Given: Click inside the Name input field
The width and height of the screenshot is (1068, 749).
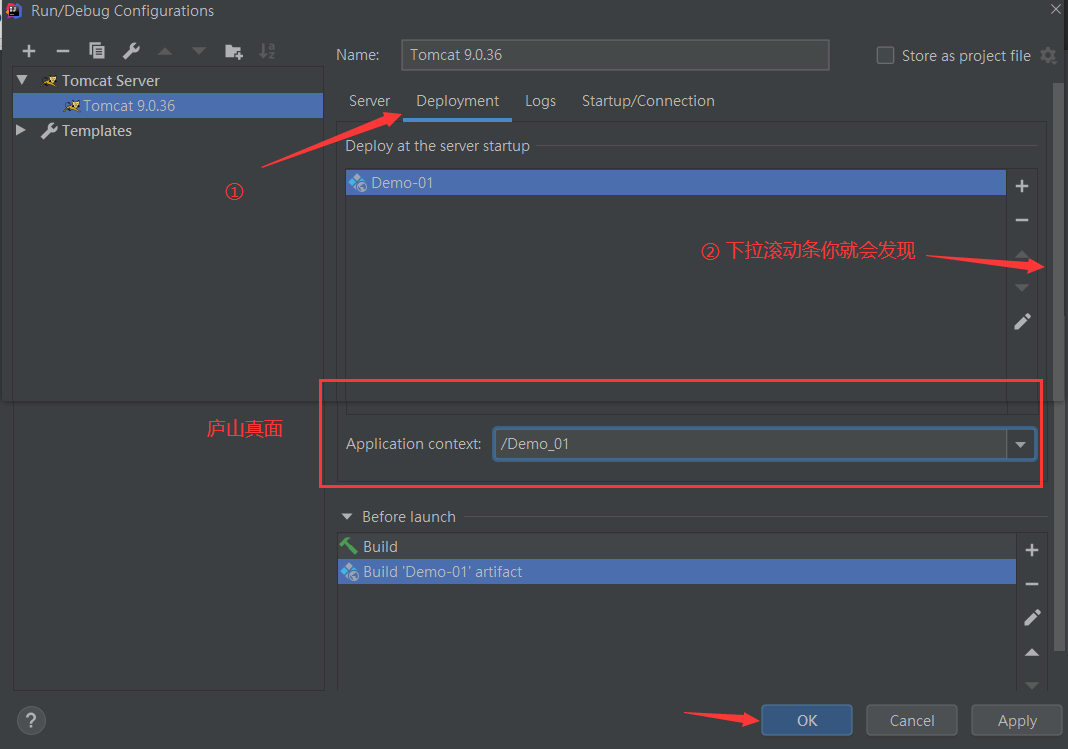Looking at the screenshot, I should [x=614, y=55].
